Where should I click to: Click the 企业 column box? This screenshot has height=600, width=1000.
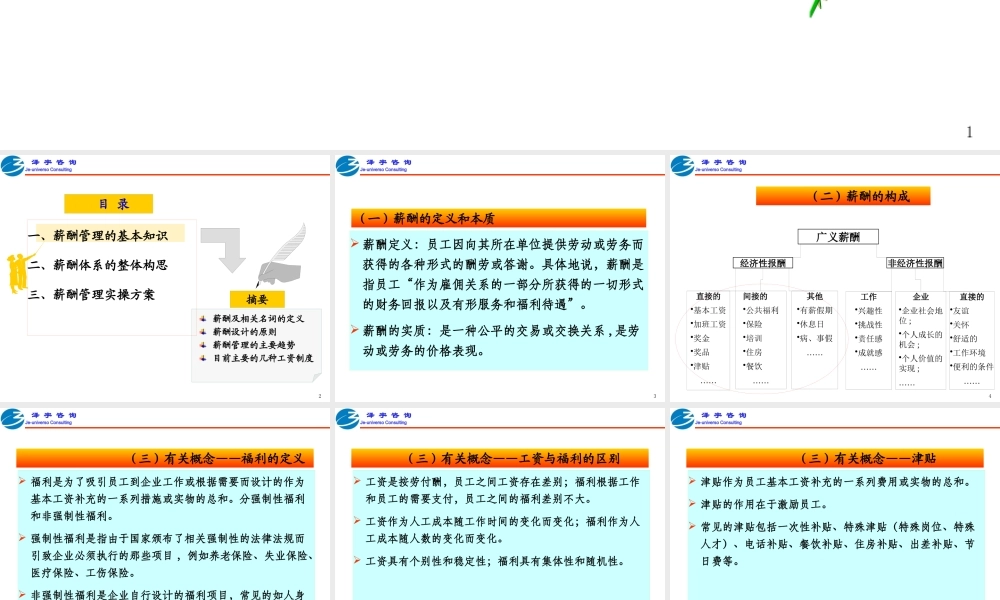[920, 340]
